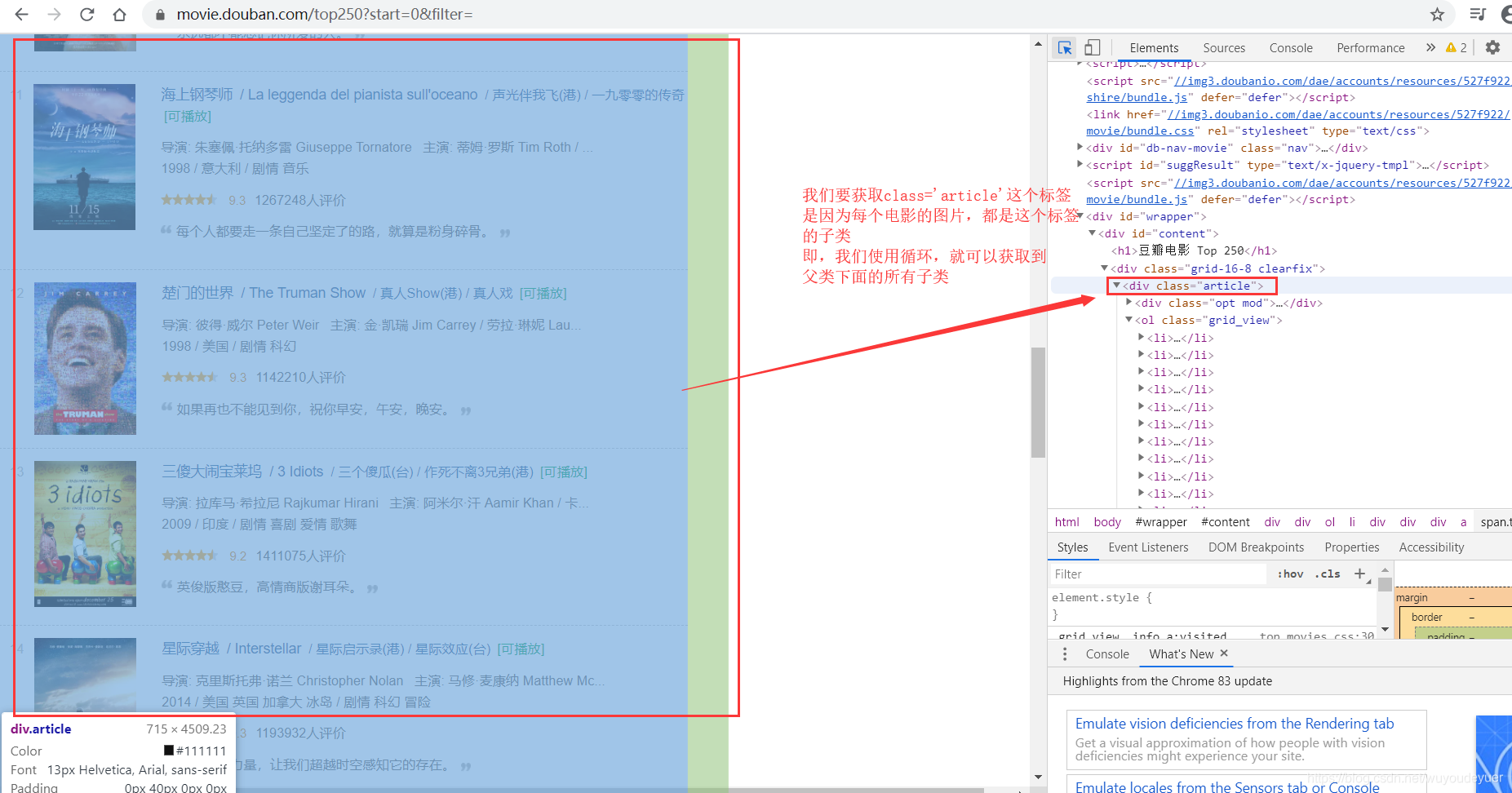Image resolution: width=1512 pixels, height=793 pixels.
Task: Open the browser home page icon
Action: (119, 15)
